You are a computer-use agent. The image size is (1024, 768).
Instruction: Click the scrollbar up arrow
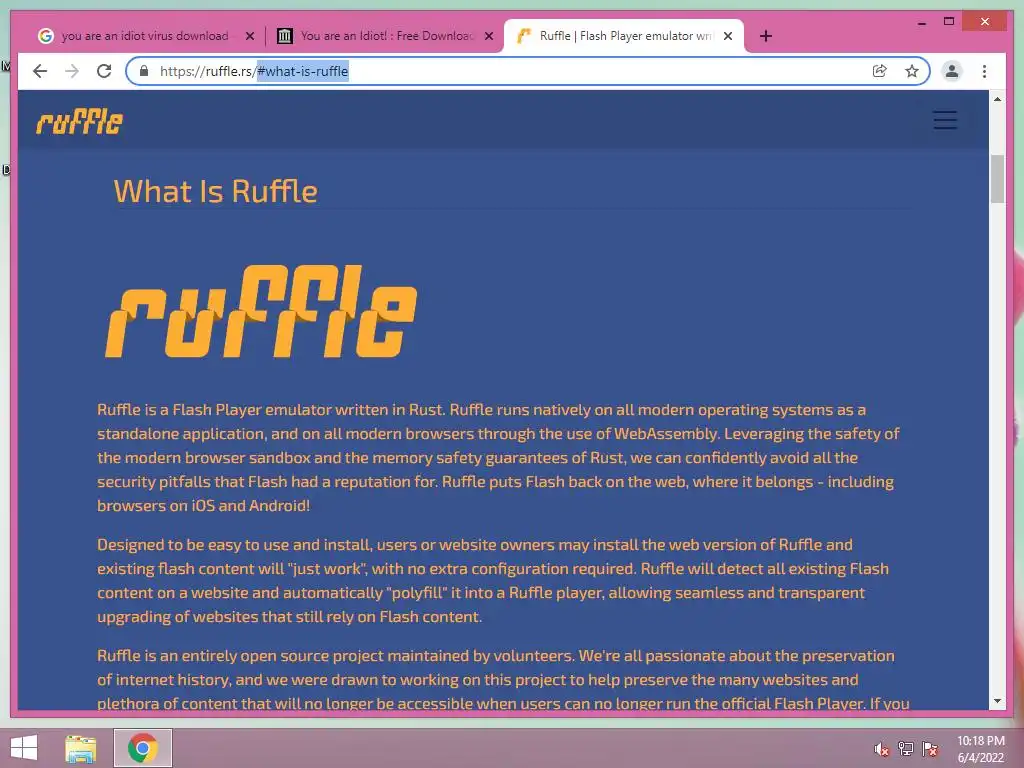(997, 99)
